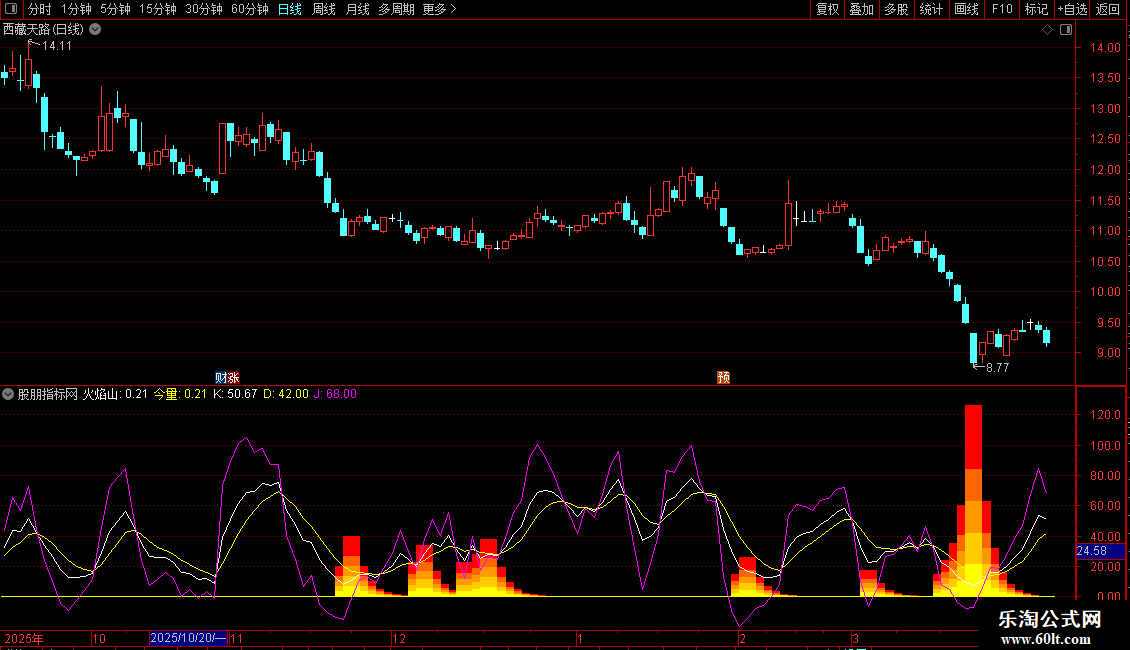The height and width of the screenshot is (650, 1130).
Task: Click the 14.11 high price label
Action: pyautogui.click(x=57, y=46)
